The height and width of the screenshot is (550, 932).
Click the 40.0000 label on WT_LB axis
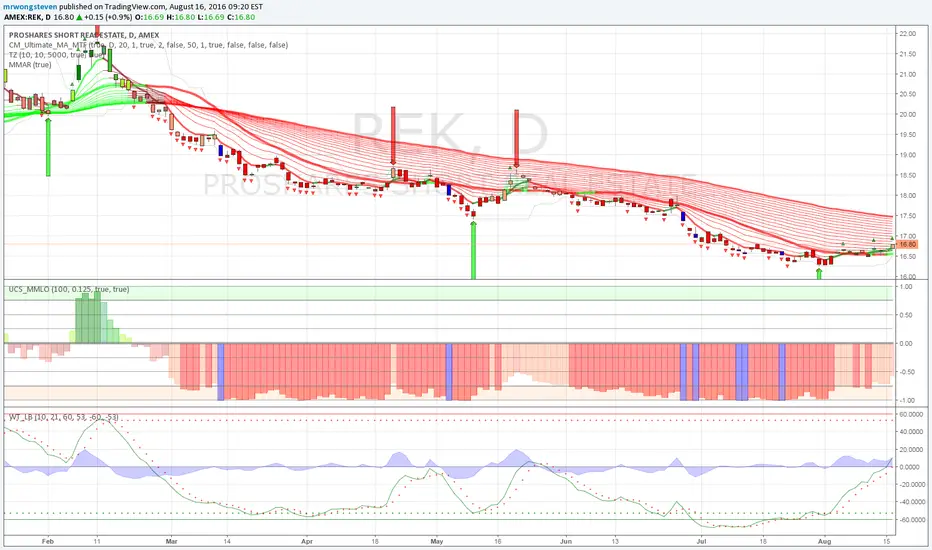pyautogui.click(x=911, y=432)
